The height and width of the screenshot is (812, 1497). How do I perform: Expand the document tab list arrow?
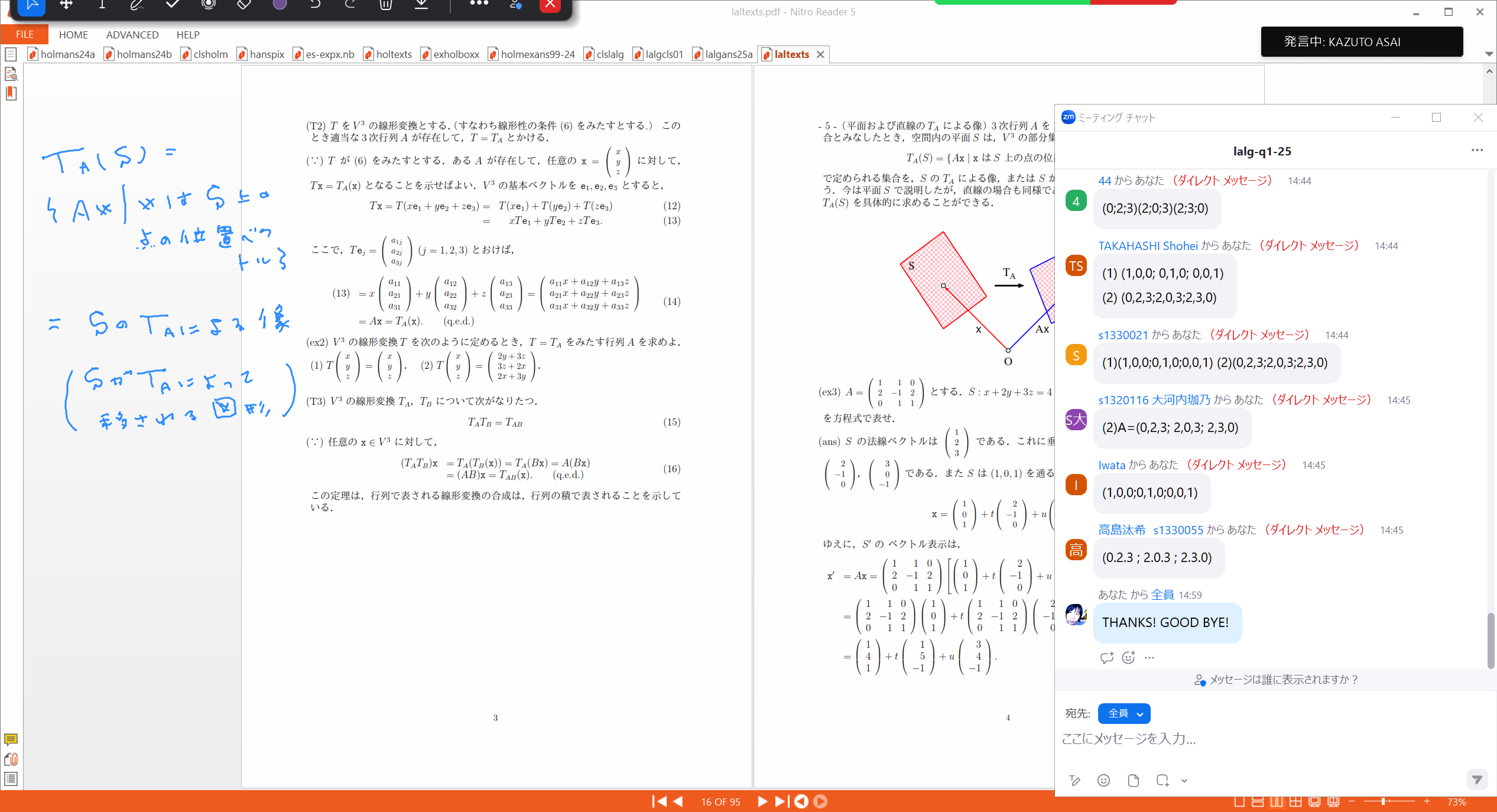(1489, 54)
